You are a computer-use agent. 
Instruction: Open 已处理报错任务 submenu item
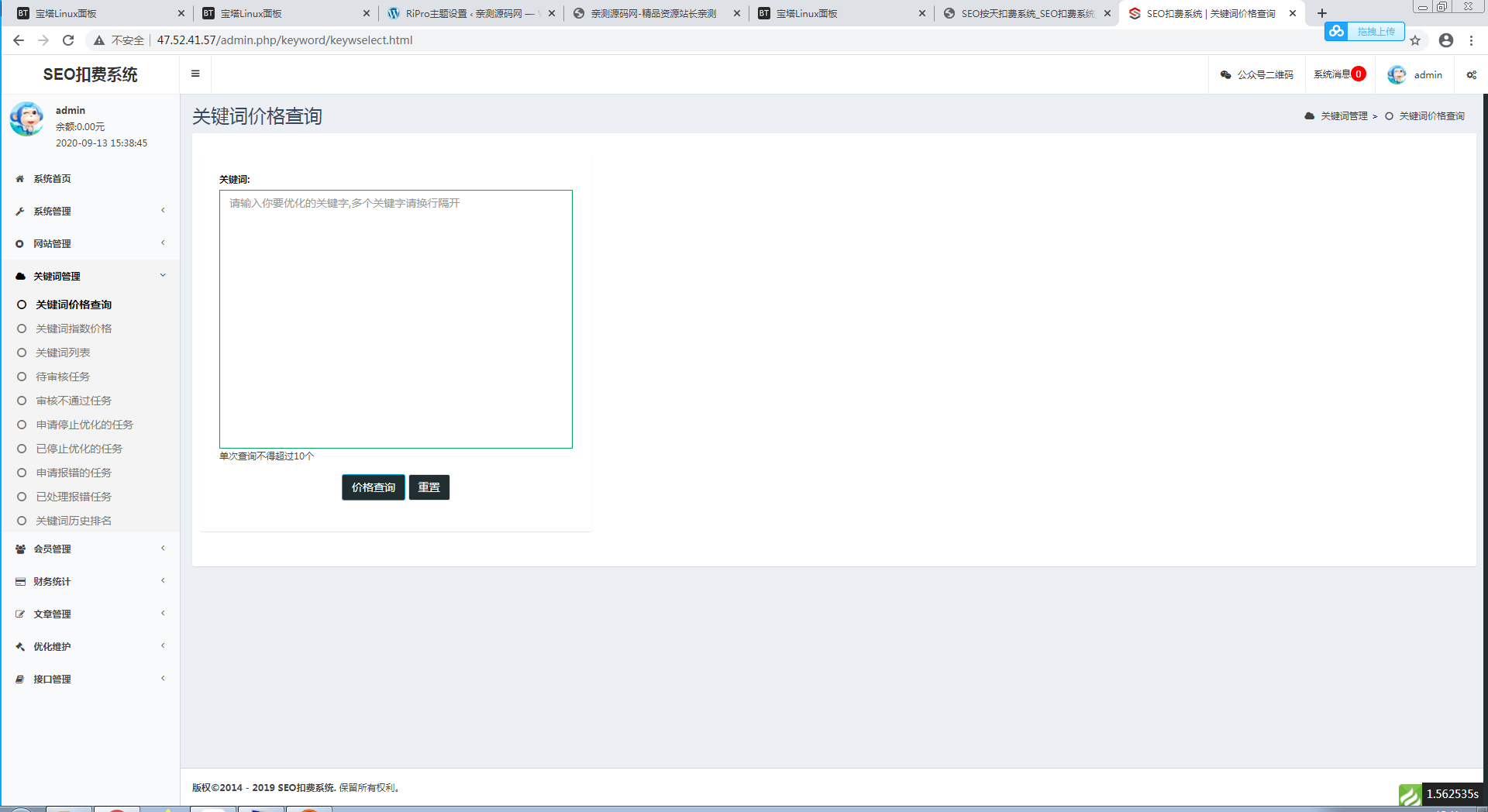[x=74, y=497]
